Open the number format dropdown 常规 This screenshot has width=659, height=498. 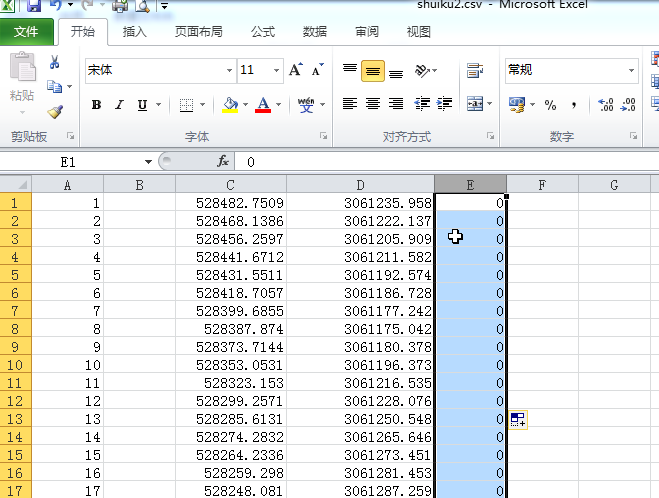click(570, 70)
